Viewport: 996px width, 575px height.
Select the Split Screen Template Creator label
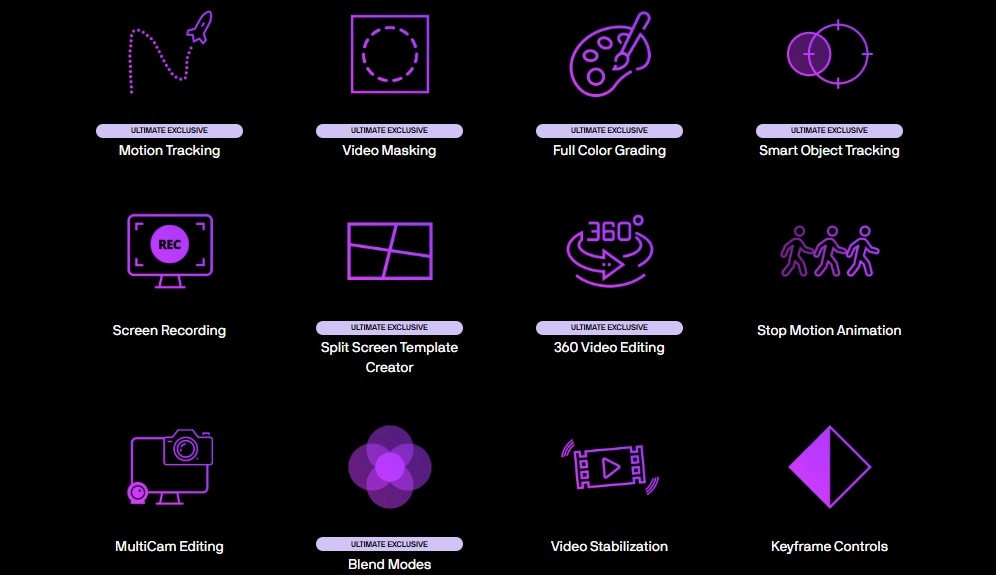click(389, 357)
